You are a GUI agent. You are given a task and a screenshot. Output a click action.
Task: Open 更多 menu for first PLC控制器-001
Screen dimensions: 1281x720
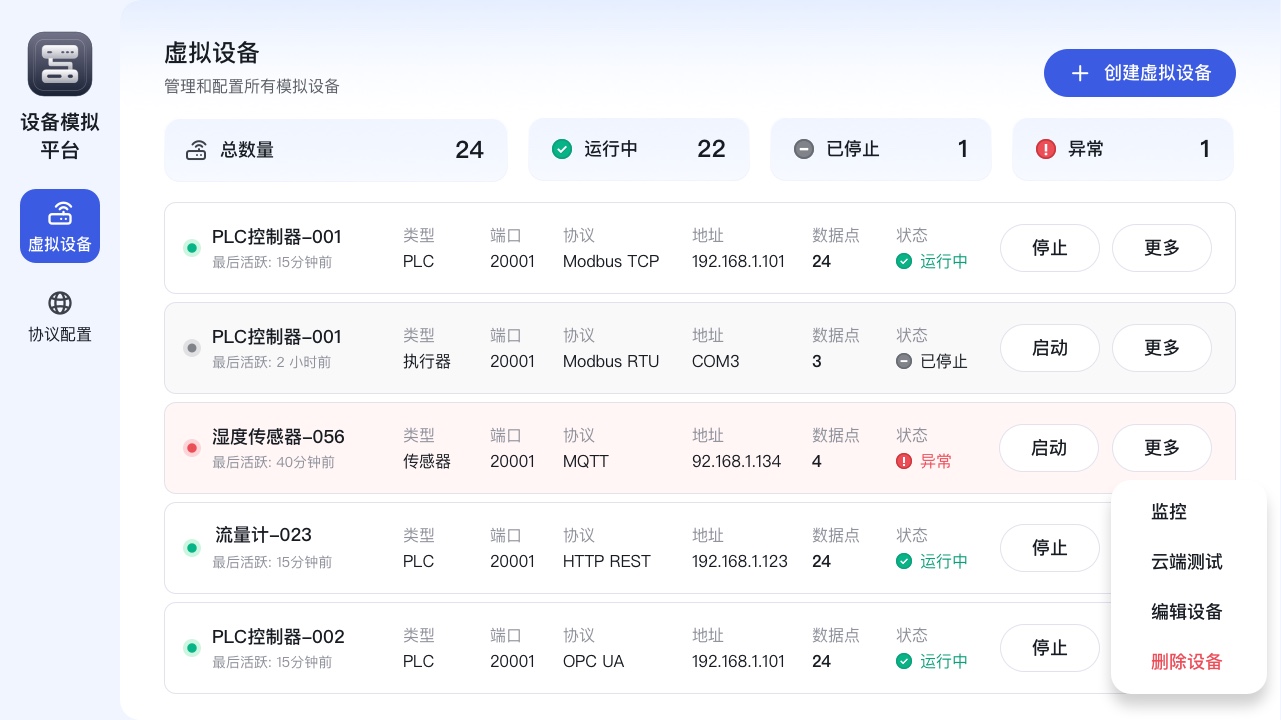[x=1161, y=248]
